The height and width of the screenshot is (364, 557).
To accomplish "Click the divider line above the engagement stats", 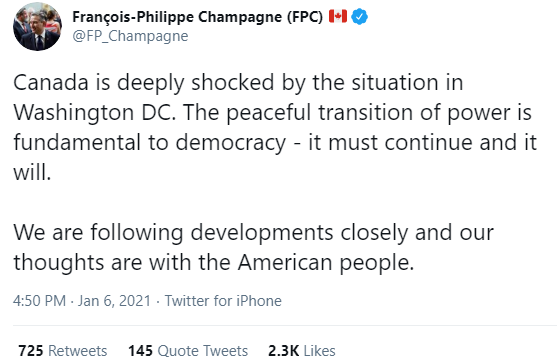I will [x=285, y=325].
